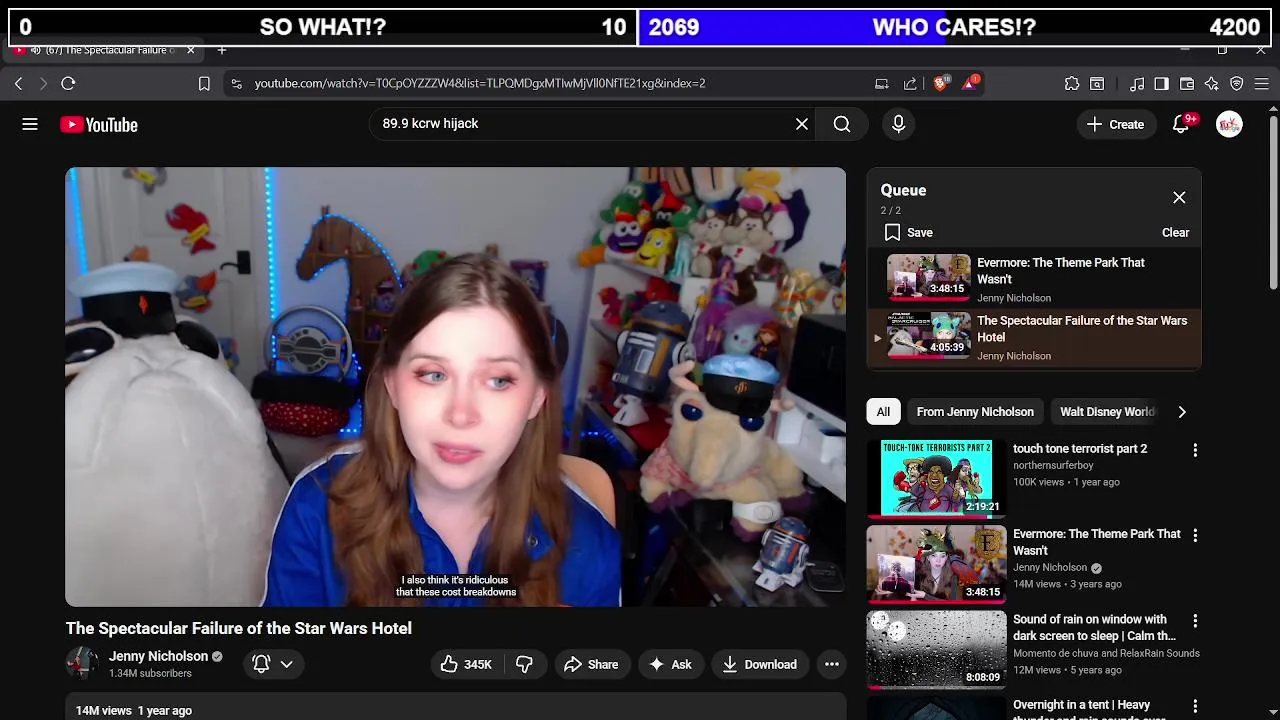Save the queue to a playlist
The height and width of the screenshot is (720, 1280).
click(x=909, y=233)
